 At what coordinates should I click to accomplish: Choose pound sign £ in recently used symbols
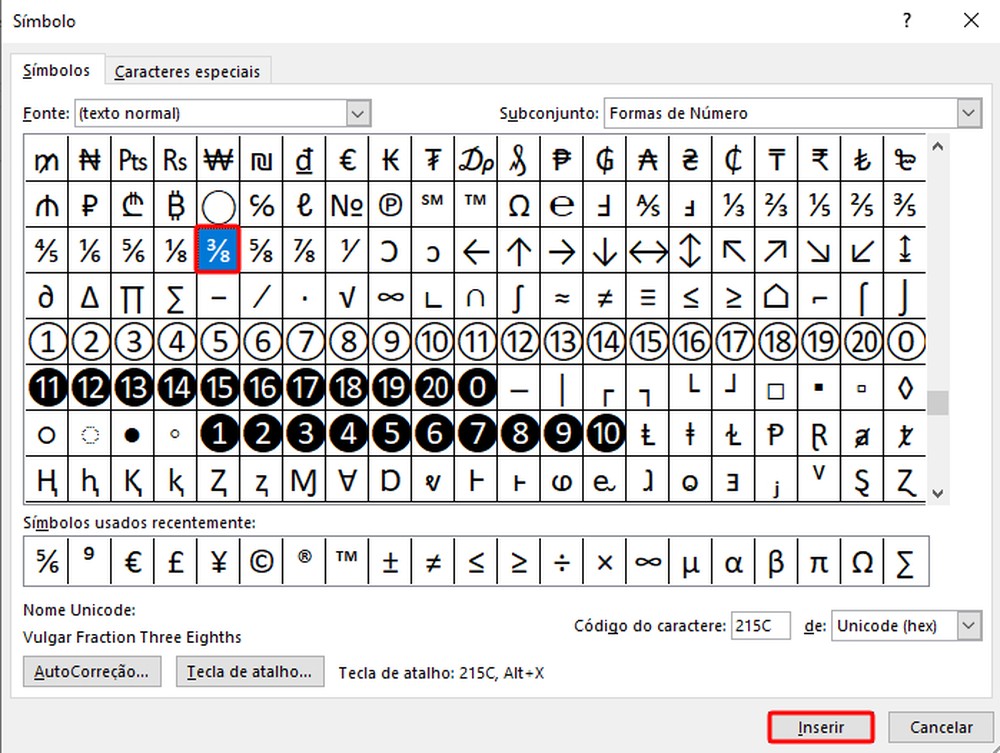[175, 562]
